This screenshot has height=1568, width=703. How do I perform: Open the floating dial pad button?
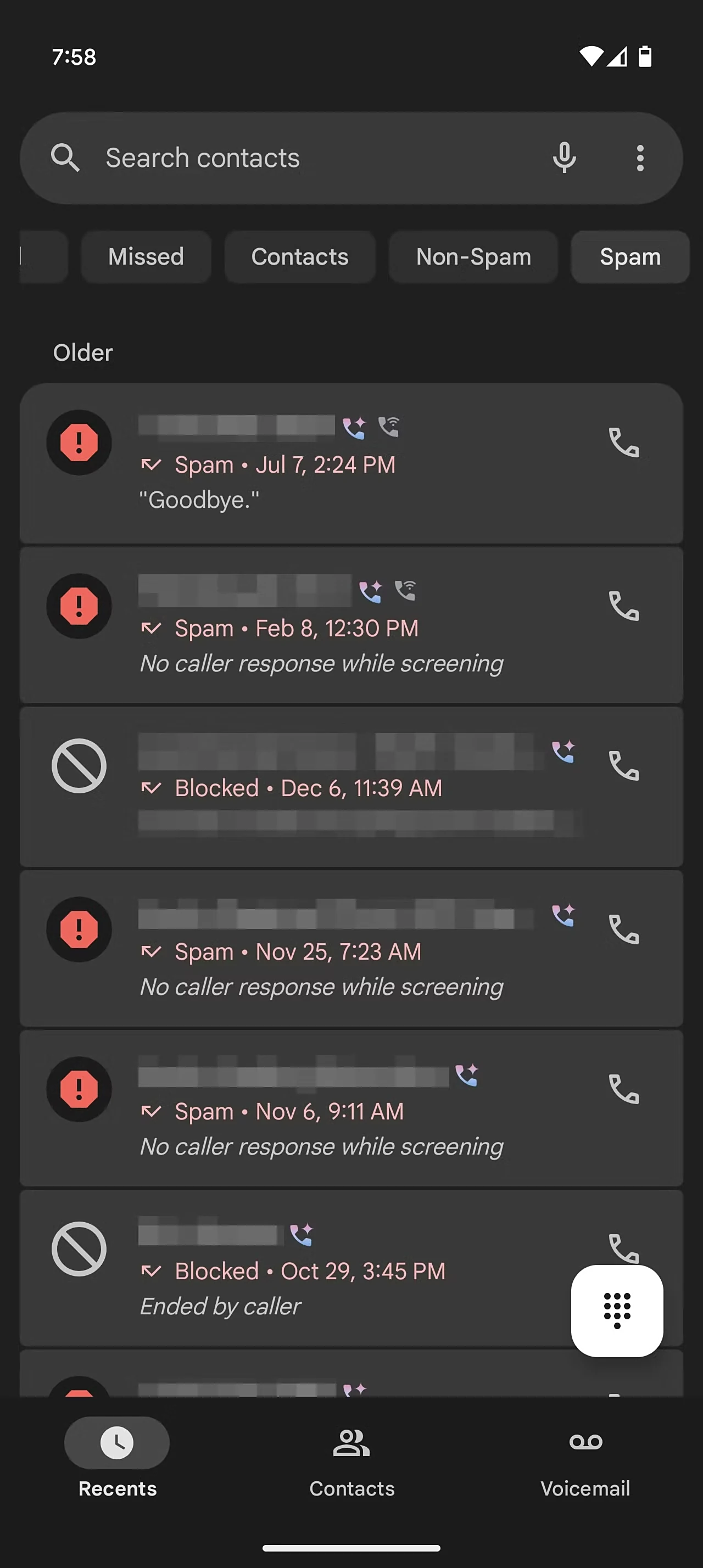coord(617,1310)
